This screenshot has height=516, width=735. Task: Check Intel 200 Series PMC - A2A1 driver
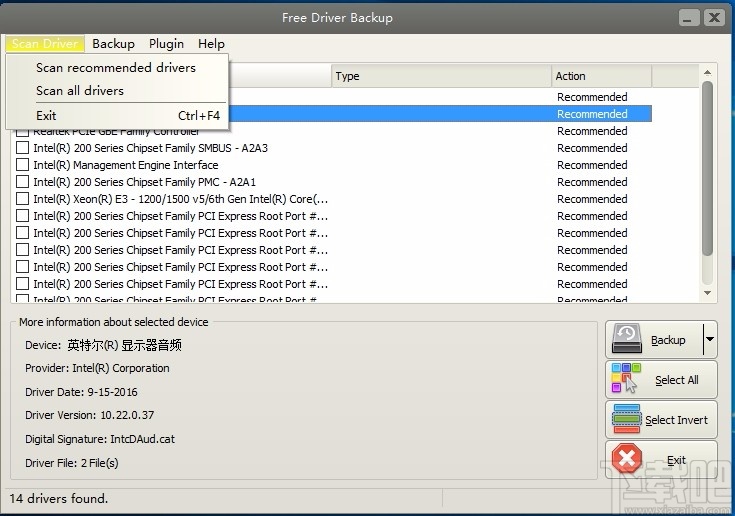click(x=22, y=181)
